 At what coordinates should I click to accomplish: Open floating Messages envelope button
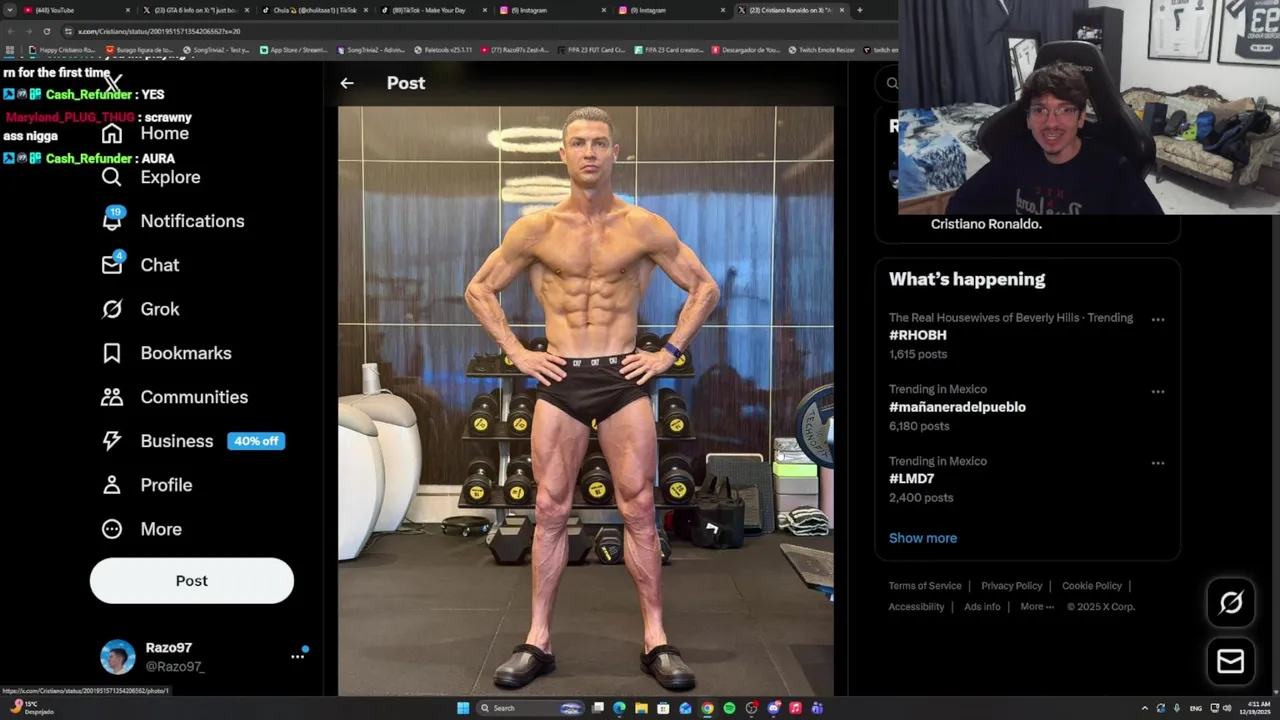(1231, 661)
